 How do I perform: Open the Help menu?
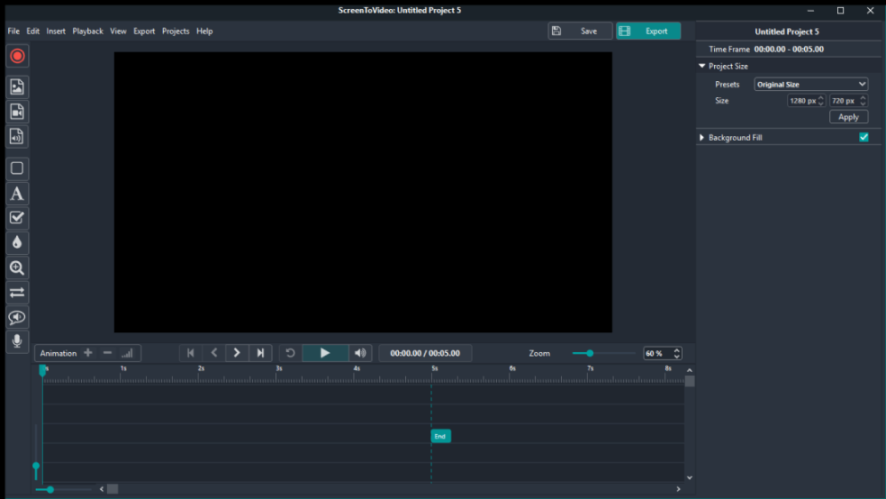(x=205, y=31)
